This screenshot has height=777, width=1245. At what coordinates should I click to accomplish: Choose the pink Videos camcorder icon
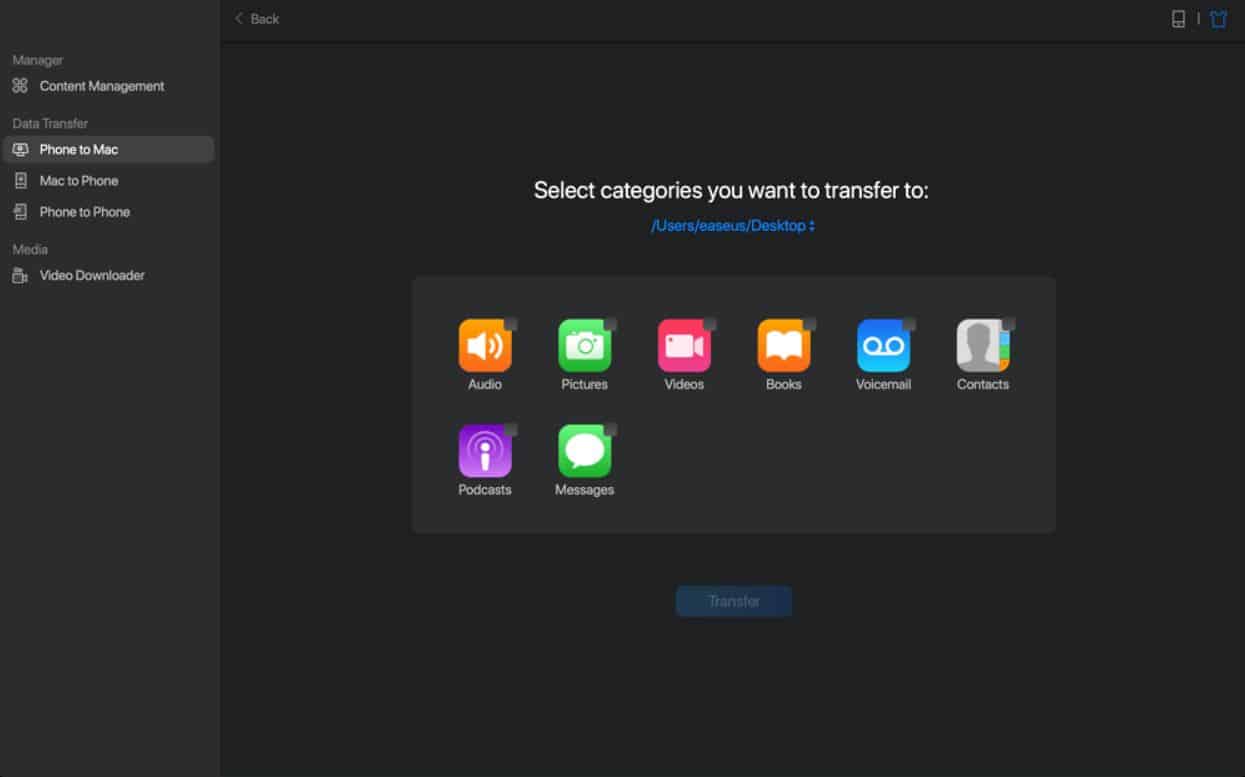(x=684, y=346)
